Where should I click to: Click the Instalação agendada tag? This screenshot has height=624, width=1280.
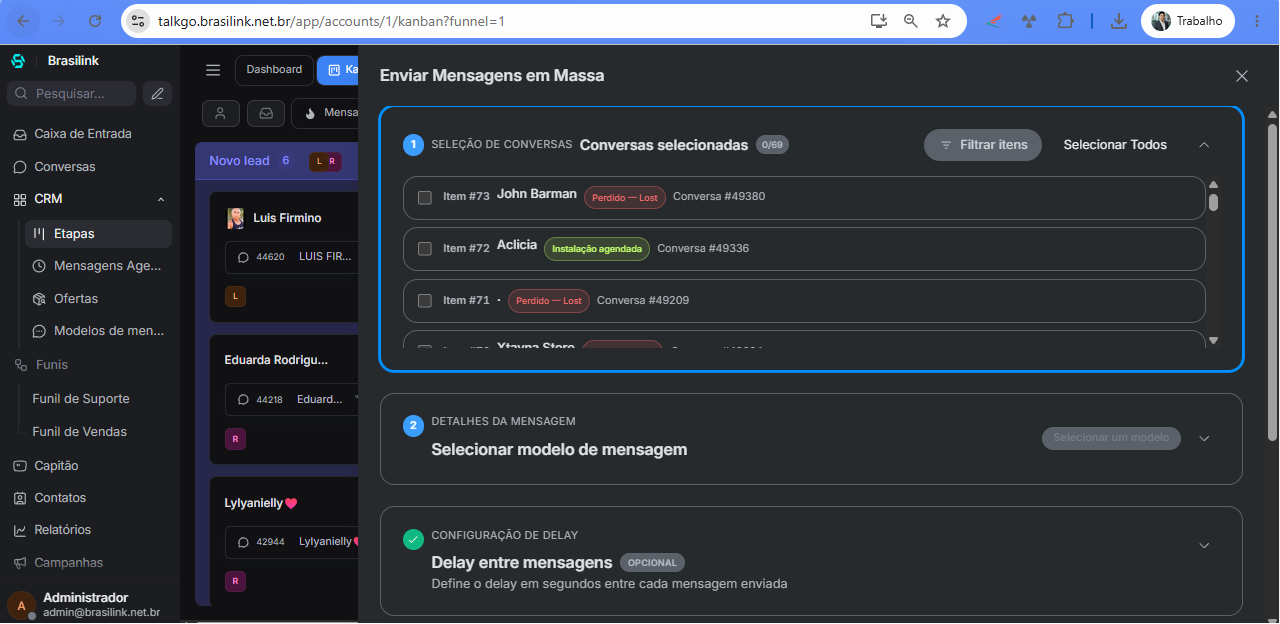point(597,249)
